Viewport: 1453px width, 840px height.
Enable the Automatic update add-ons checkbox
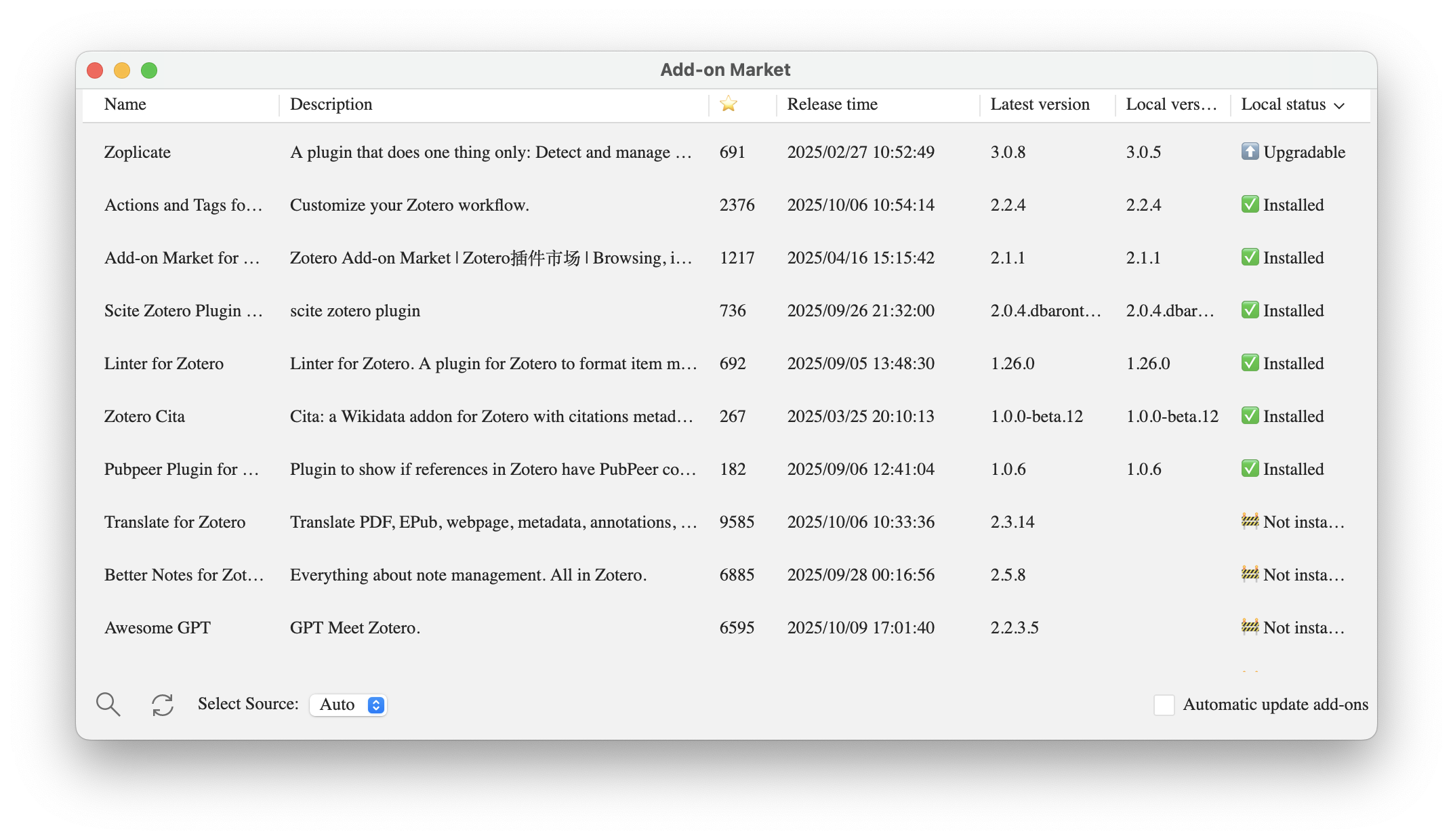[x=1164, y=705]
